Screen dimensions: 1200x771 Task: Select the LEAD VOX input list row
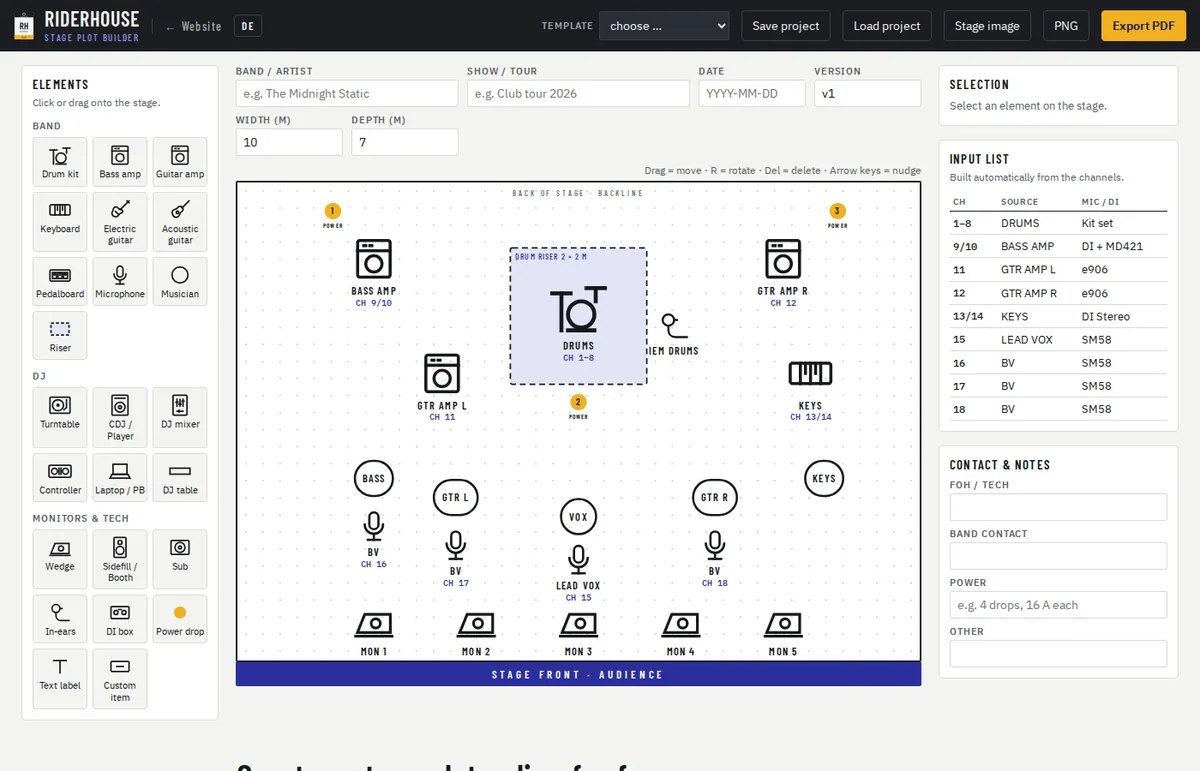1058,340
